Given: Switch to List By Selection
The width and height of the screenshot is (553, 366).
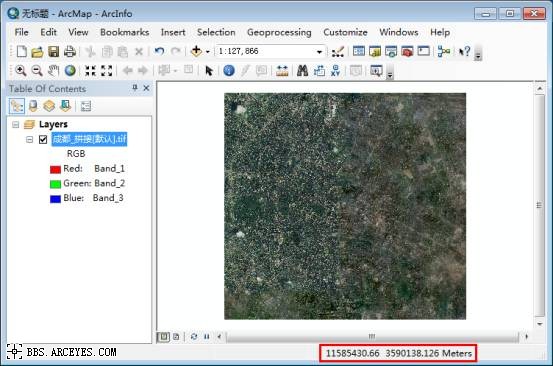Looking at the screenshot, I should point(65,106).
